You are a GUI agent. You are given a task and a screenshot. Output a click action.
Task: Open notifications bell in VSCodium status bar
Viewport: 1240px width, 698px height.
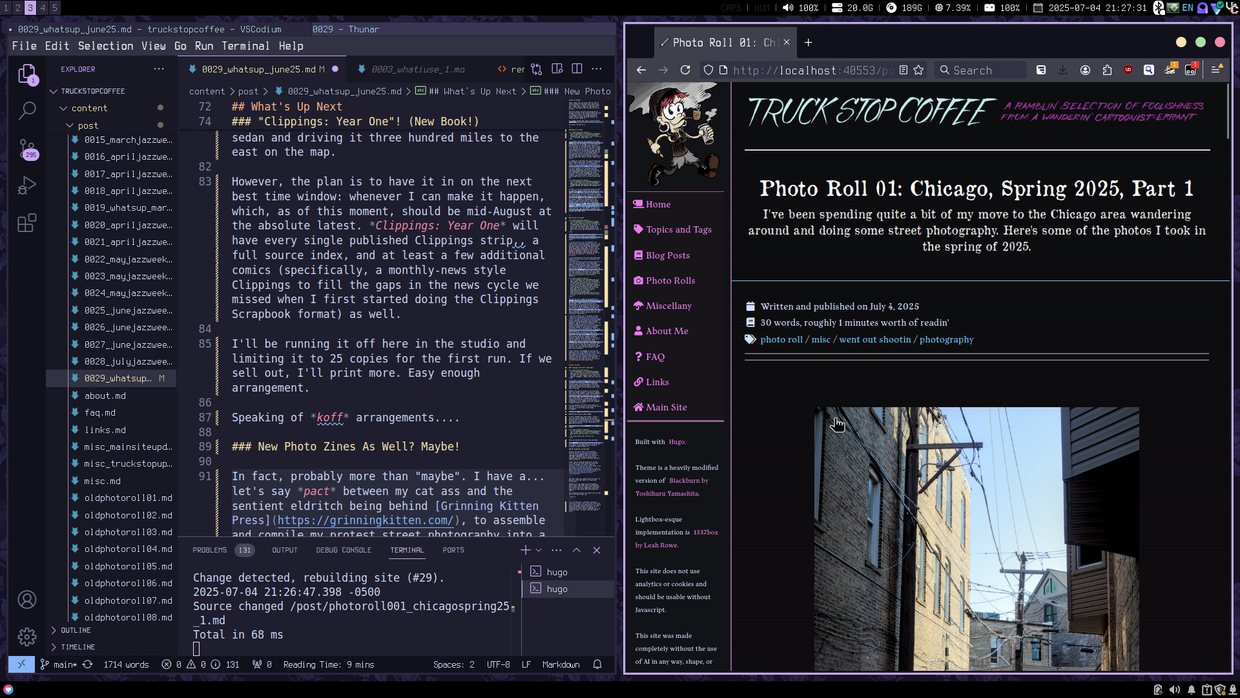coord(598,664)
